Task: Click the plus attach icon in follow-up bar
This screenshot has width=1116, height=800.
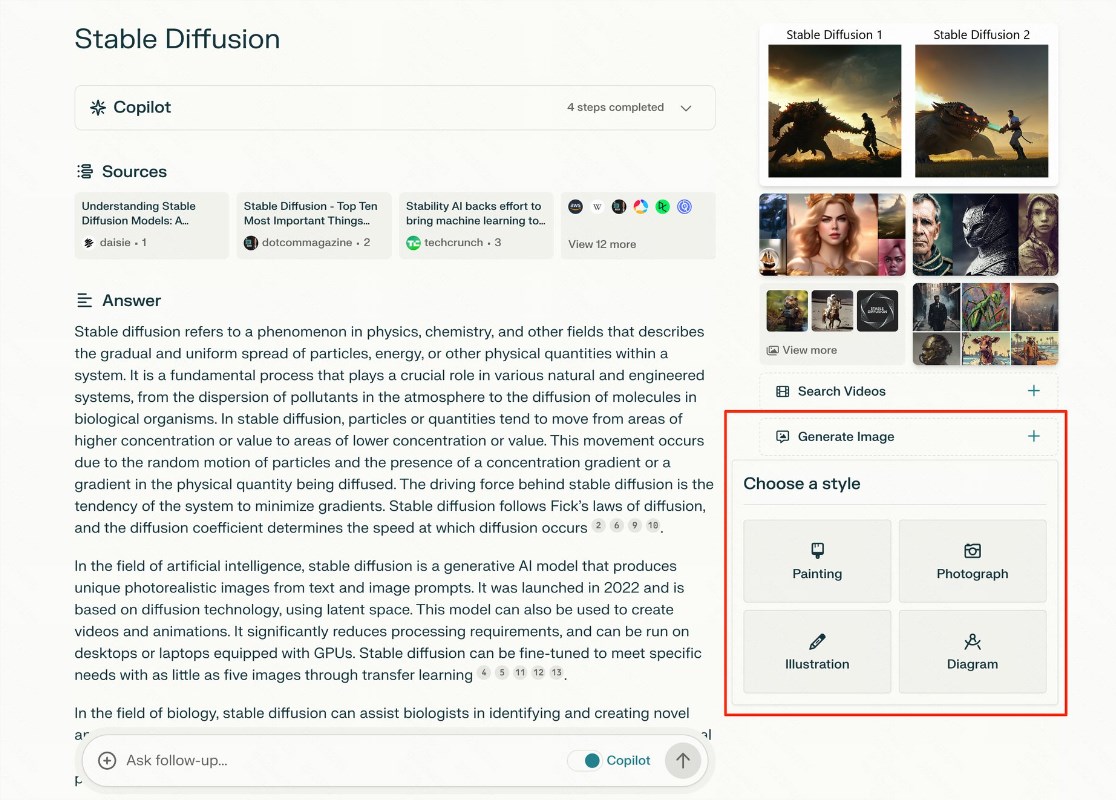Action: [x=107, y=760]
